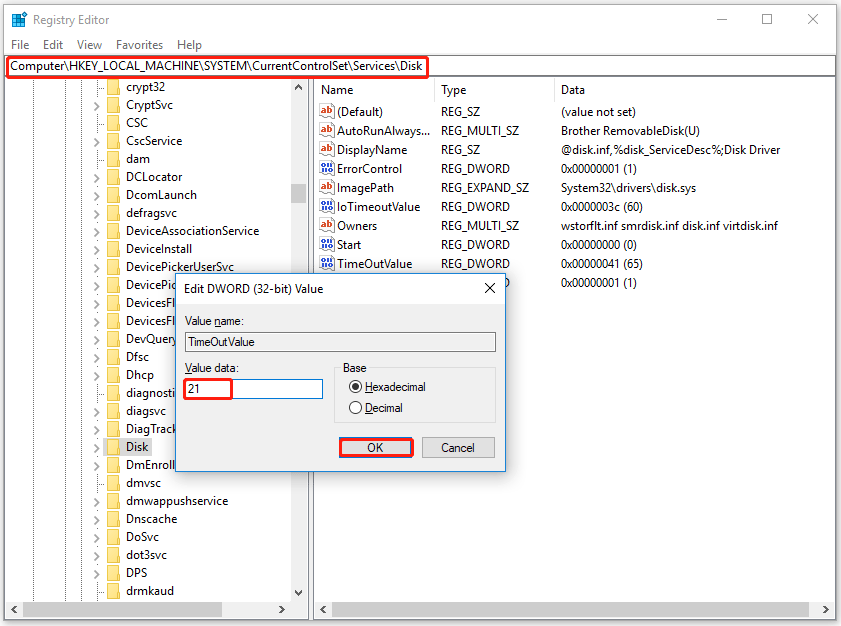841x626 pixels.
Task: Confirm the DWORD edit with OK
Action: (x=375, y=447)
